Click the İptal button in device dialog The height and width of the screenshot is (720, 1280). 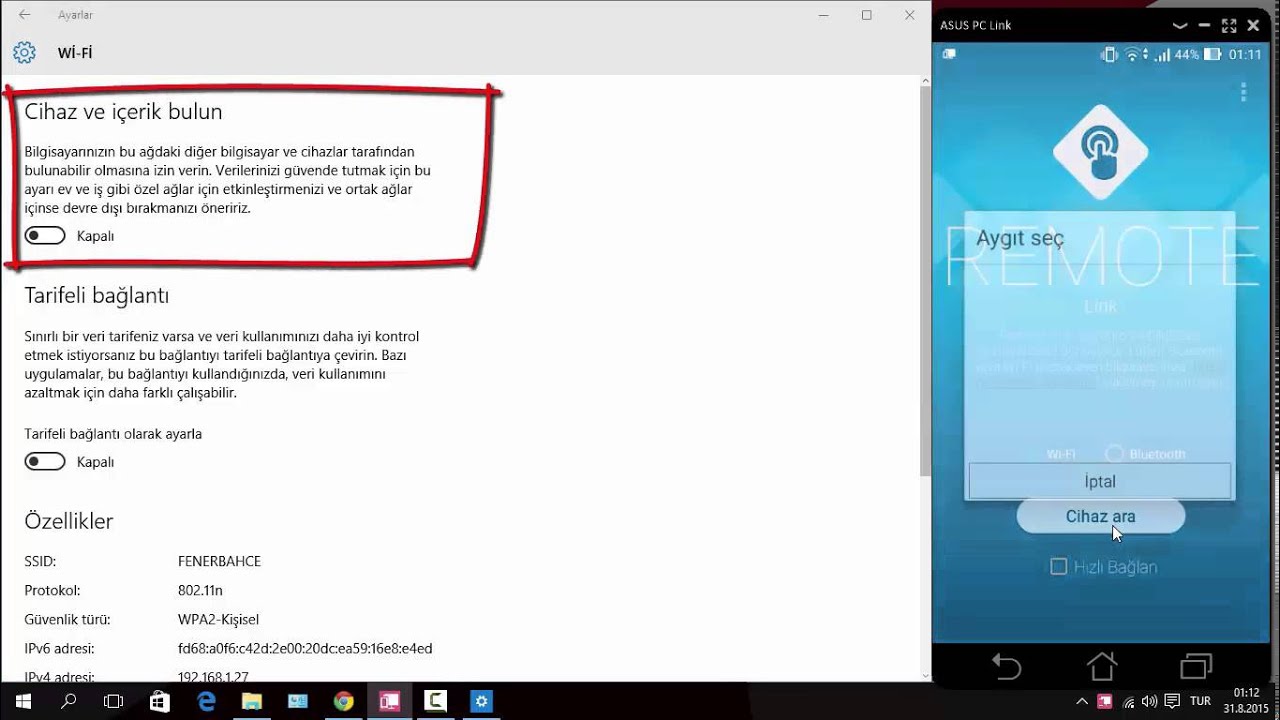point(1100,481)
